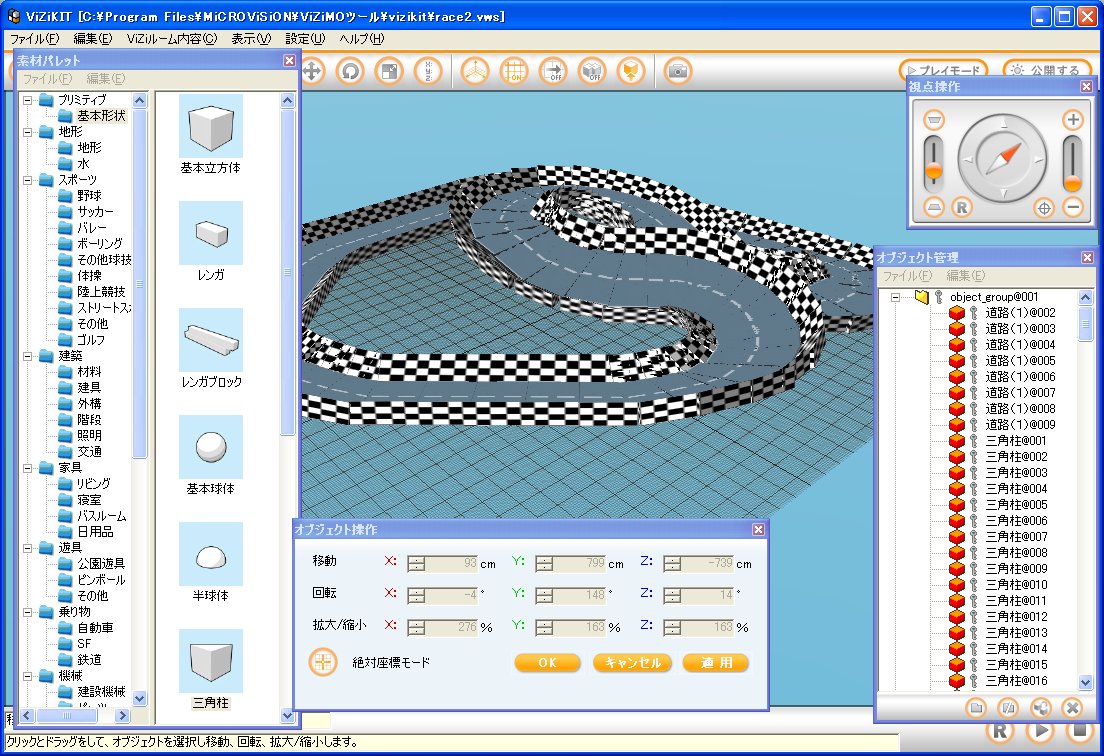The image size is (1104, 756).
Task: Open the 表示(V) menu
Action: pos(250,39)
